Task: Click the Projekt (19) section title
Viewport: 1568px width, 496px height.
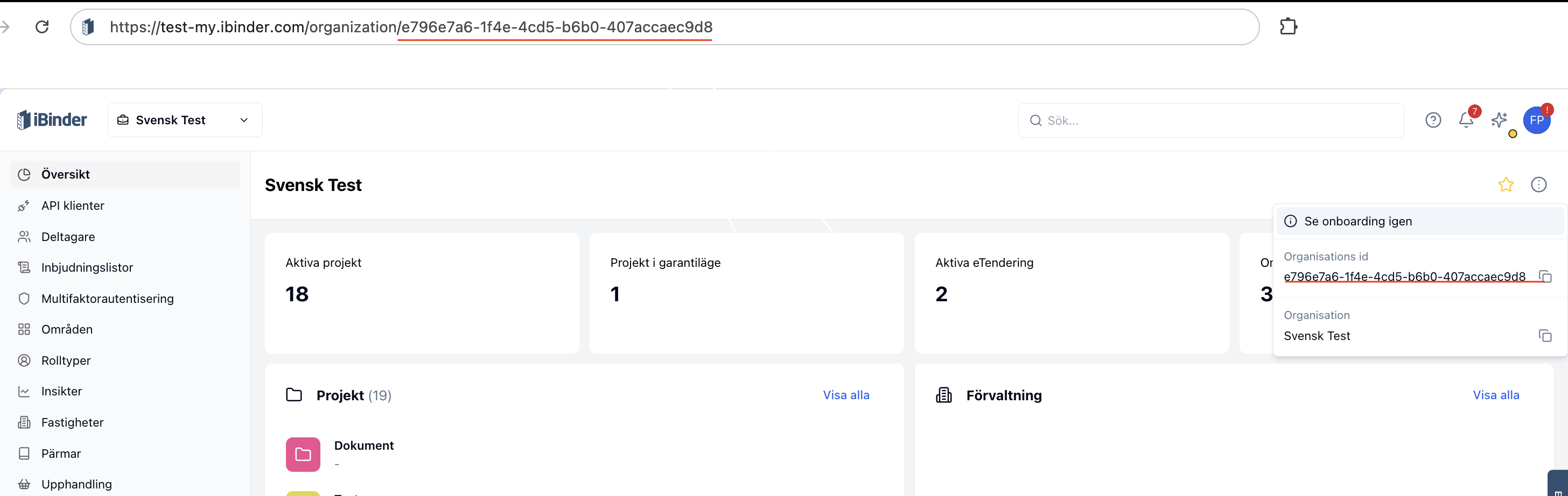Action: point(354,396)
